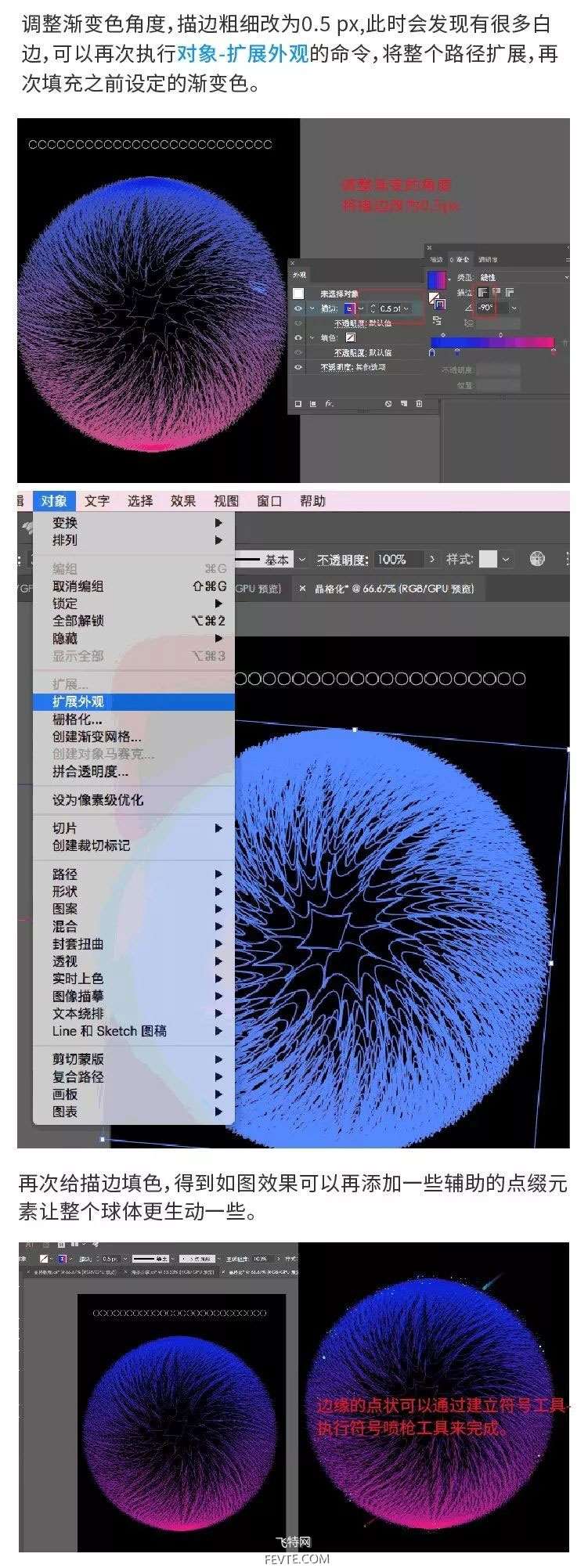Open the stroke weight 0.5 pt dropdown
Image resolution: width=588 pixels, height=1568 pixels.
[406, 308]
